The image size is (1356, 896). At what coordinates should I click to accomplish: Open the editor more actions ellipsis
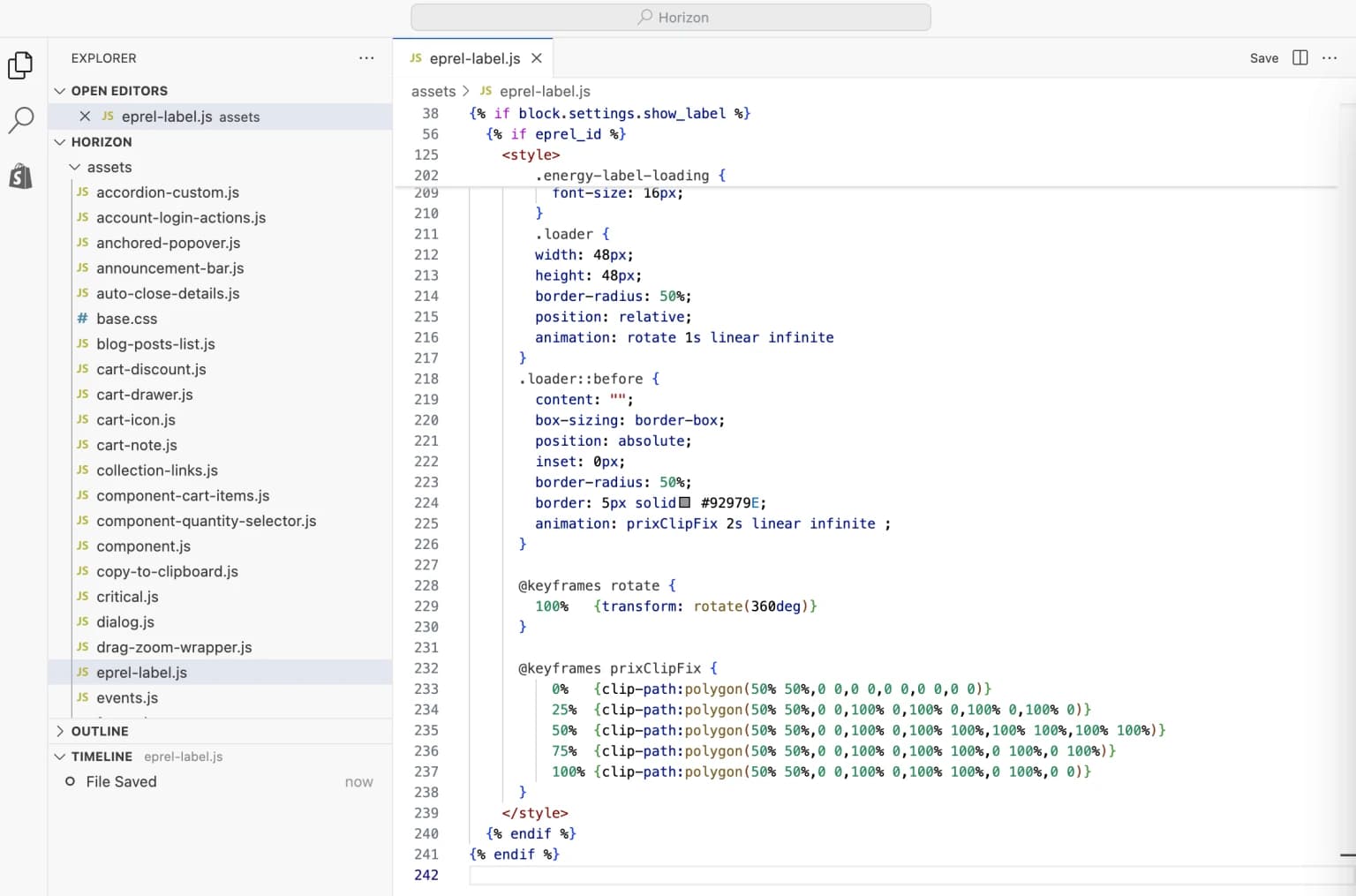[1330, 57]
